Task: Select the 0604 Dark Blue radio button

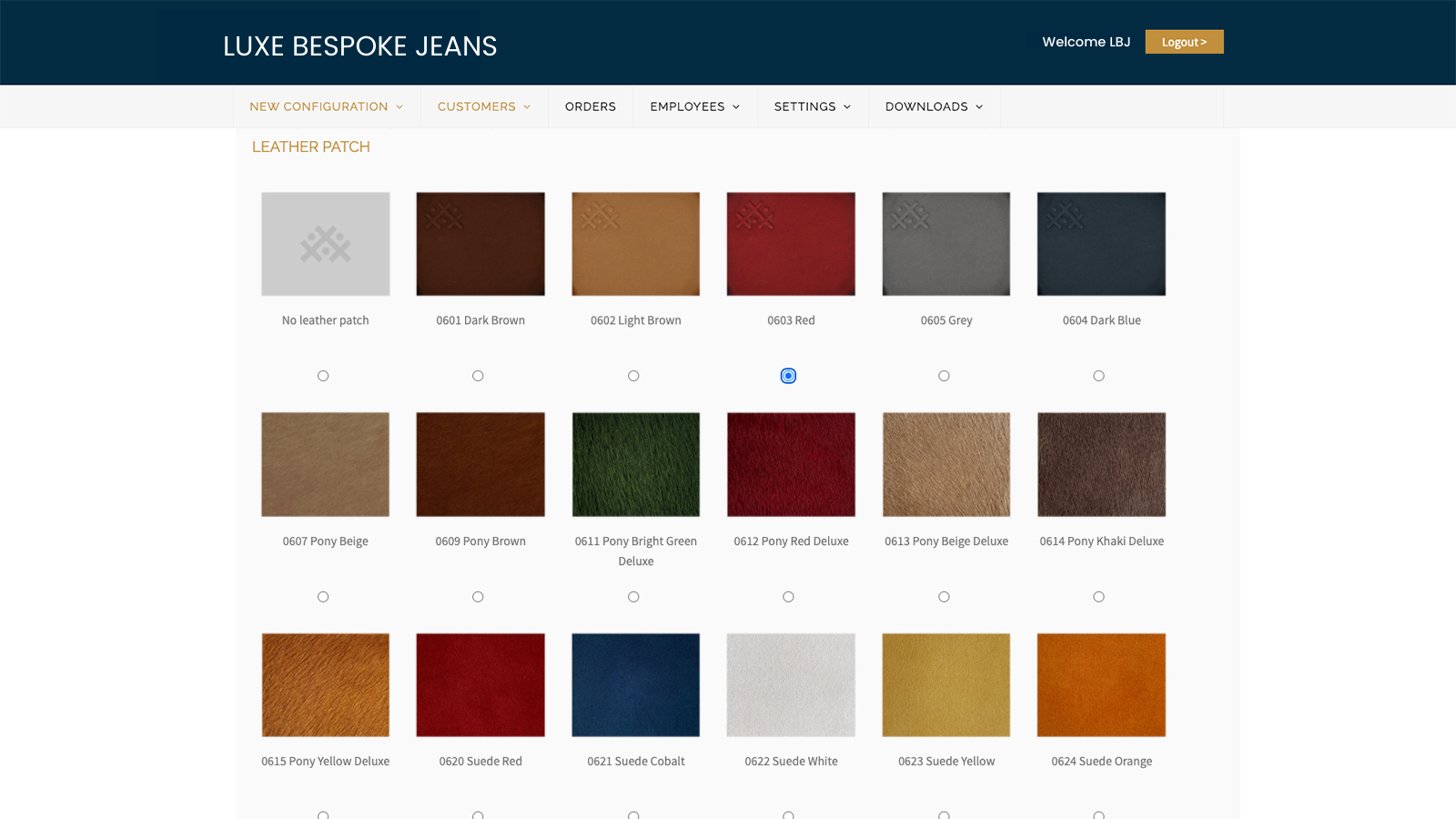Action: 1098,376
